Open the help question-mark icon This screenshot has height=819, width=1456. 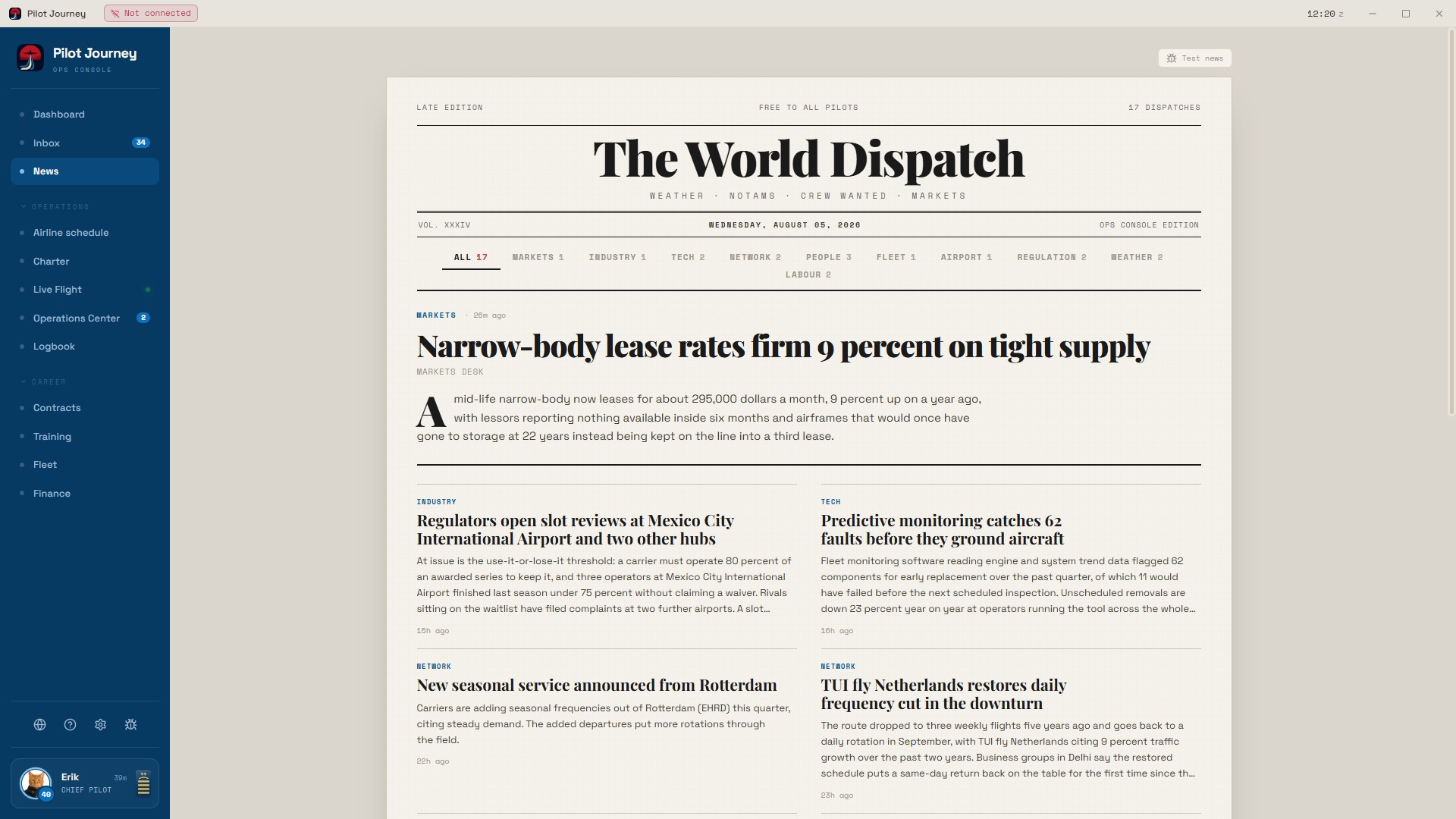click(70, 725)
